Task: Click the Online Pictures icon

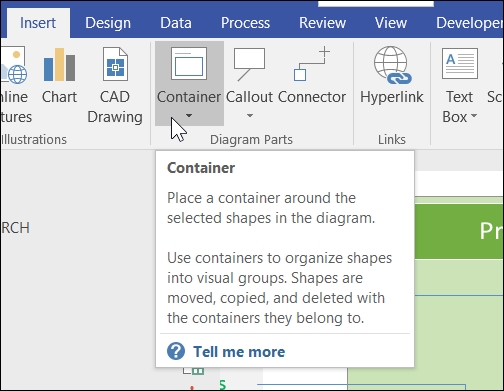Action: click(x=14, y=65)
